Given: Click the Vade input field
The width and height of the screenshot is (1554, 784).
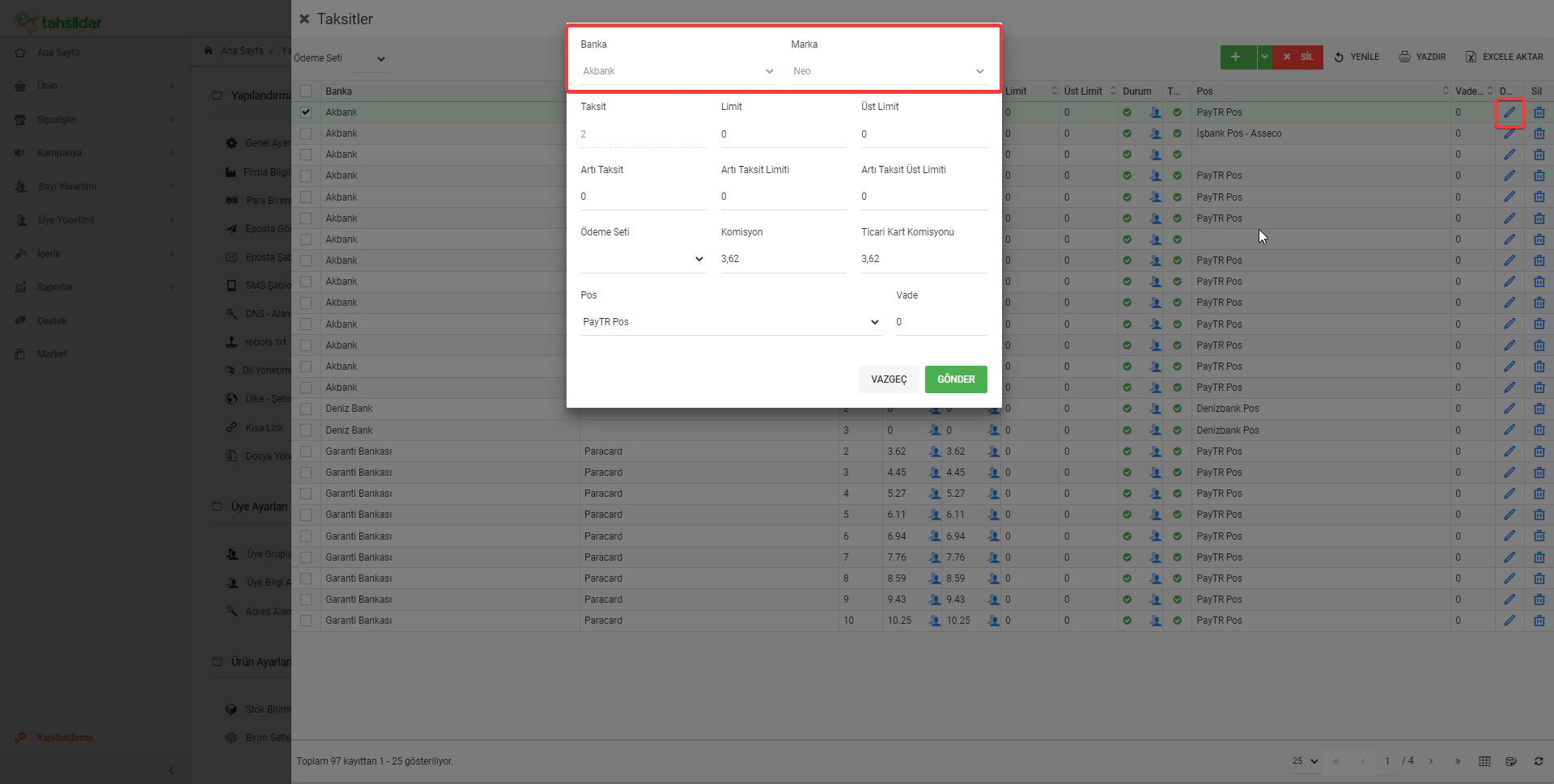Looking at the screenshot, I should (x=940, y=322).
